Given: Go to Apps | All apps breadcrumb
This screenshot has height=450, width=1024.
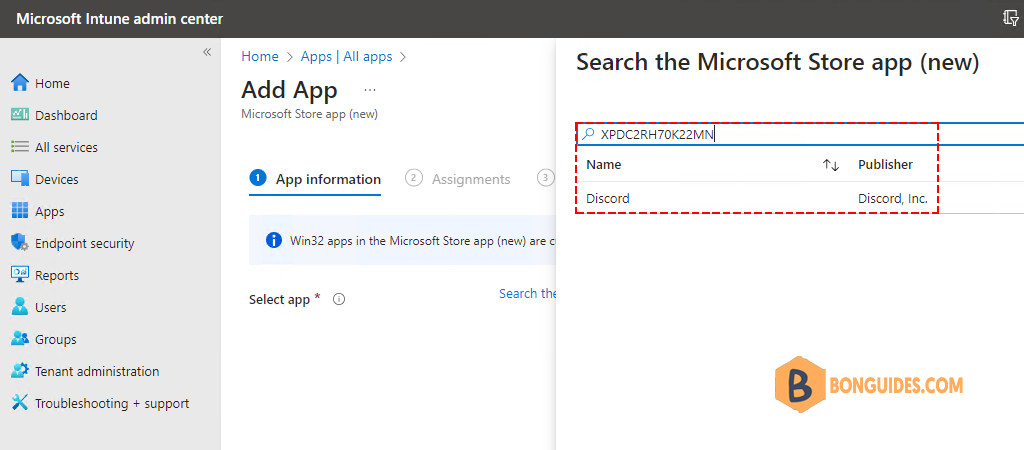Looking at the screenshot, I should [346, 56].
